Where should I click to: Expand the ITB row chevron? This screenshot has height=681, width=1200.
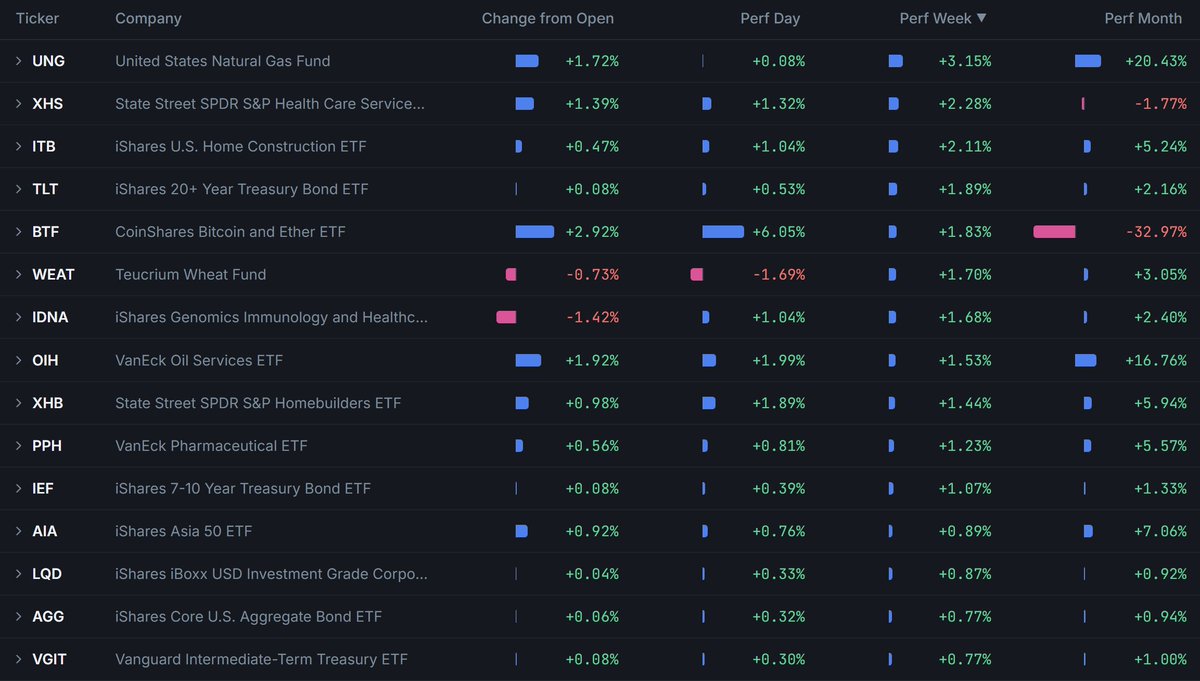[x=18, y=147]
